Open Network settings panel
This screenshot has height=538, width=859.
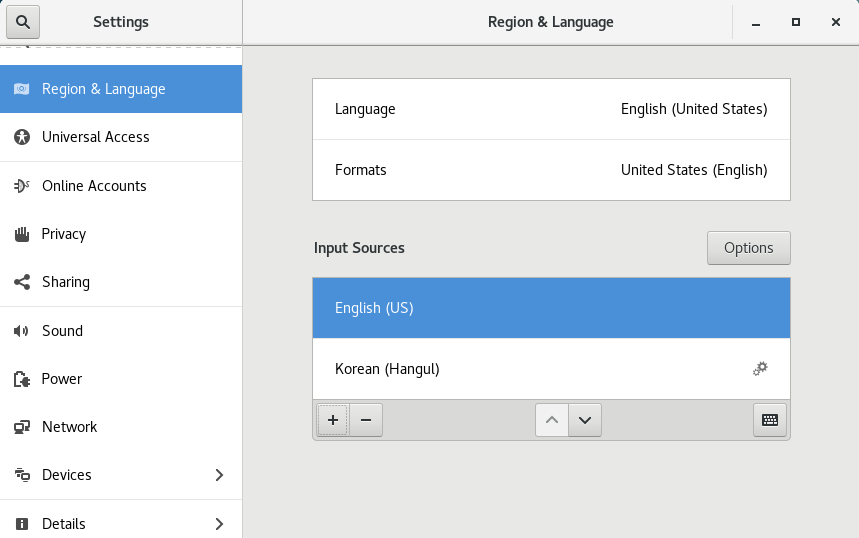coord(121,427)
